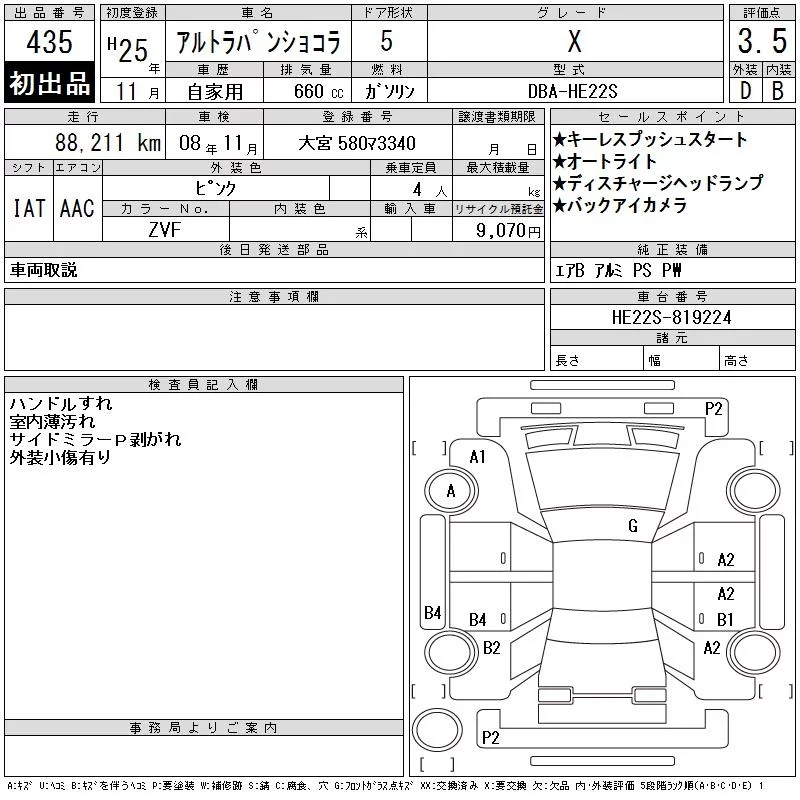
Task: Click the 乗車定員 value 4 人
Action: pos(429,190)
